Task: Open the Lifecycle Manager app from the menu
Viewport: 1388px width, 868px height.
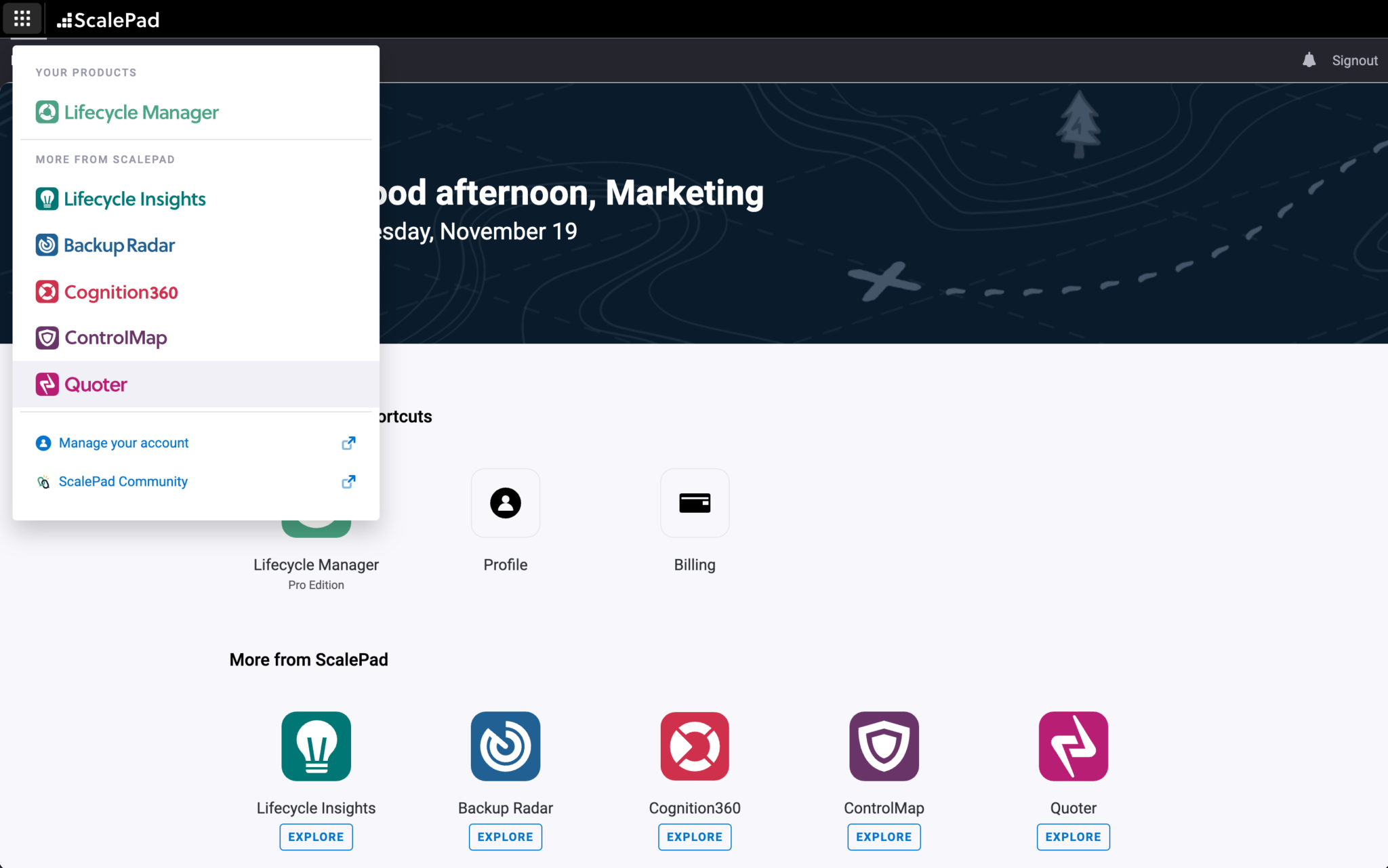Action: click(141, 112)
